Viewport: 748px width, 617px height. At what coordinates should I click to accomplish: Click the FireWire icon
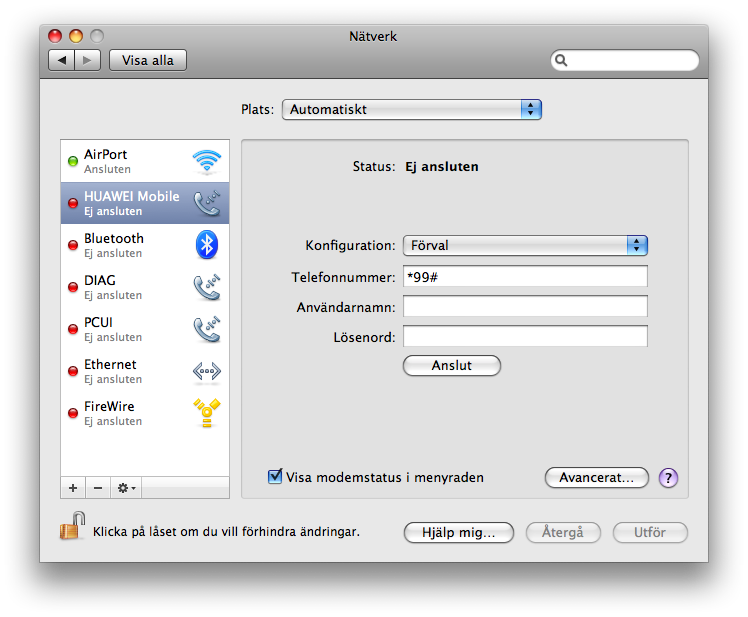(x=207, y=413)
